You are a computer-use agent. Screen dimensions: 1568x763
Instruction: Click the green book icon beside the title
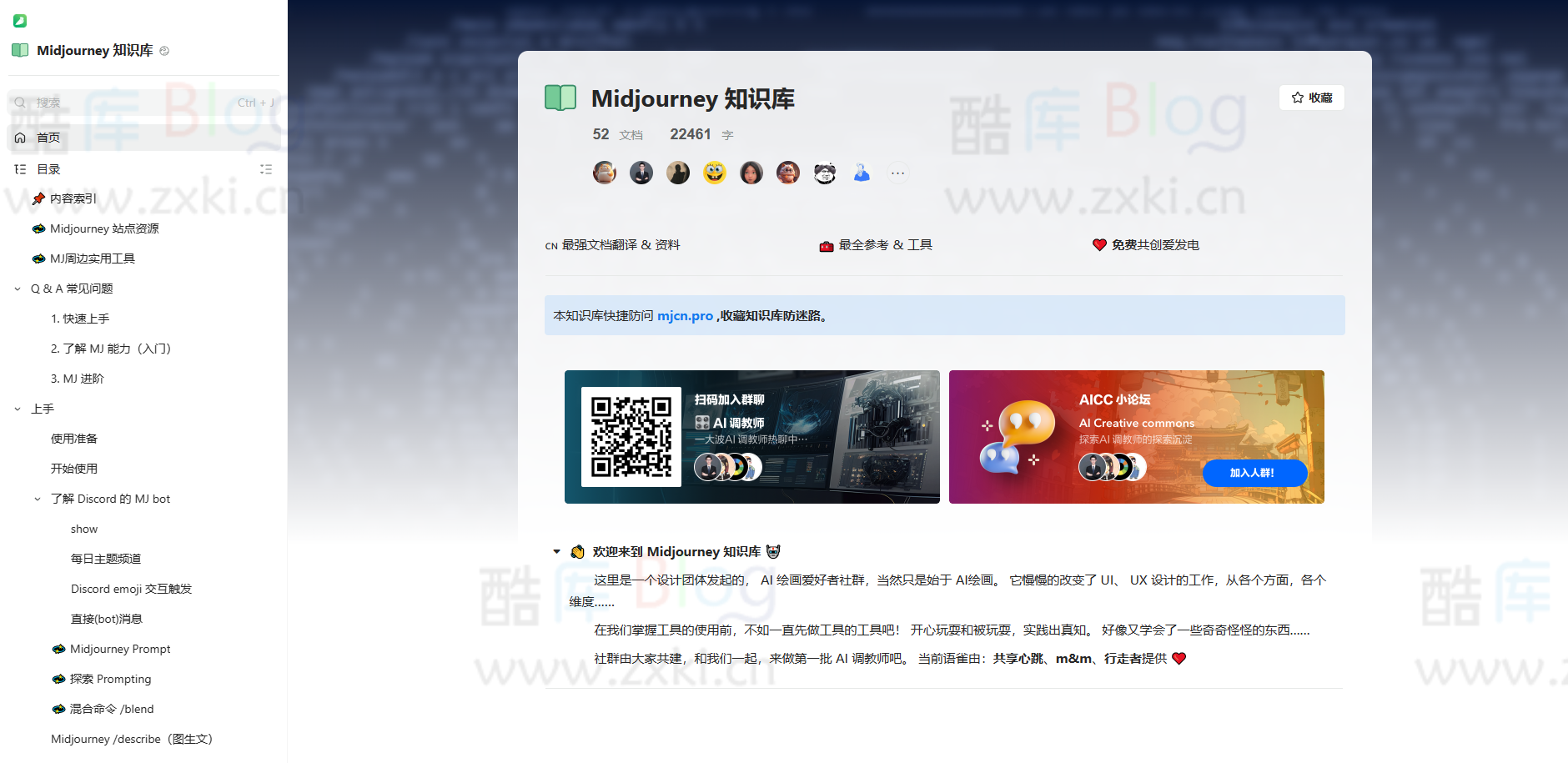560,98
